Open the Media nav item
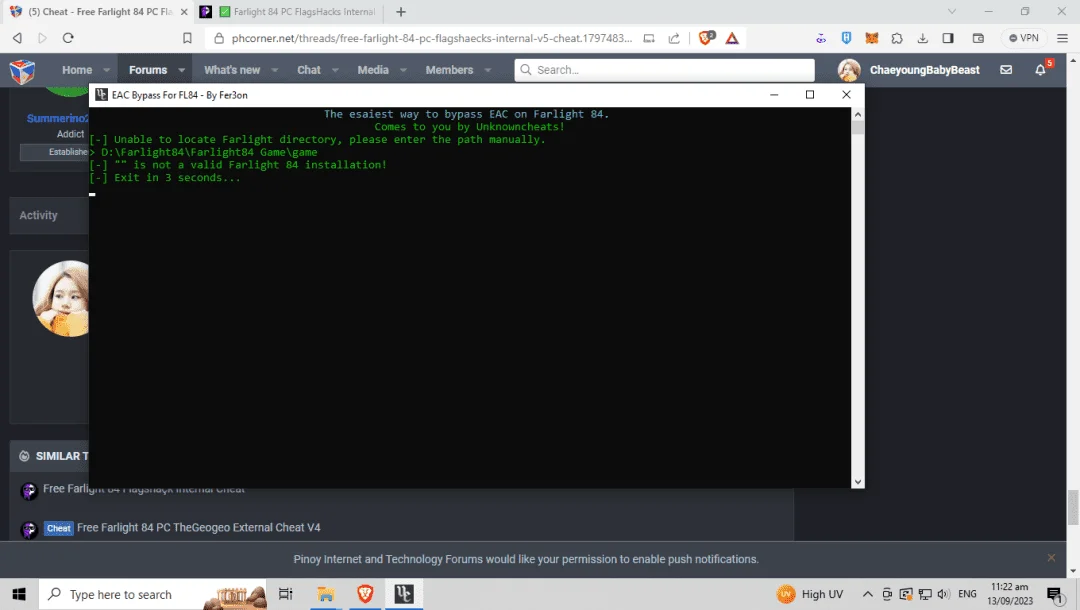The width and height of the screenshot is (1080, 610). tap(373, 70)
